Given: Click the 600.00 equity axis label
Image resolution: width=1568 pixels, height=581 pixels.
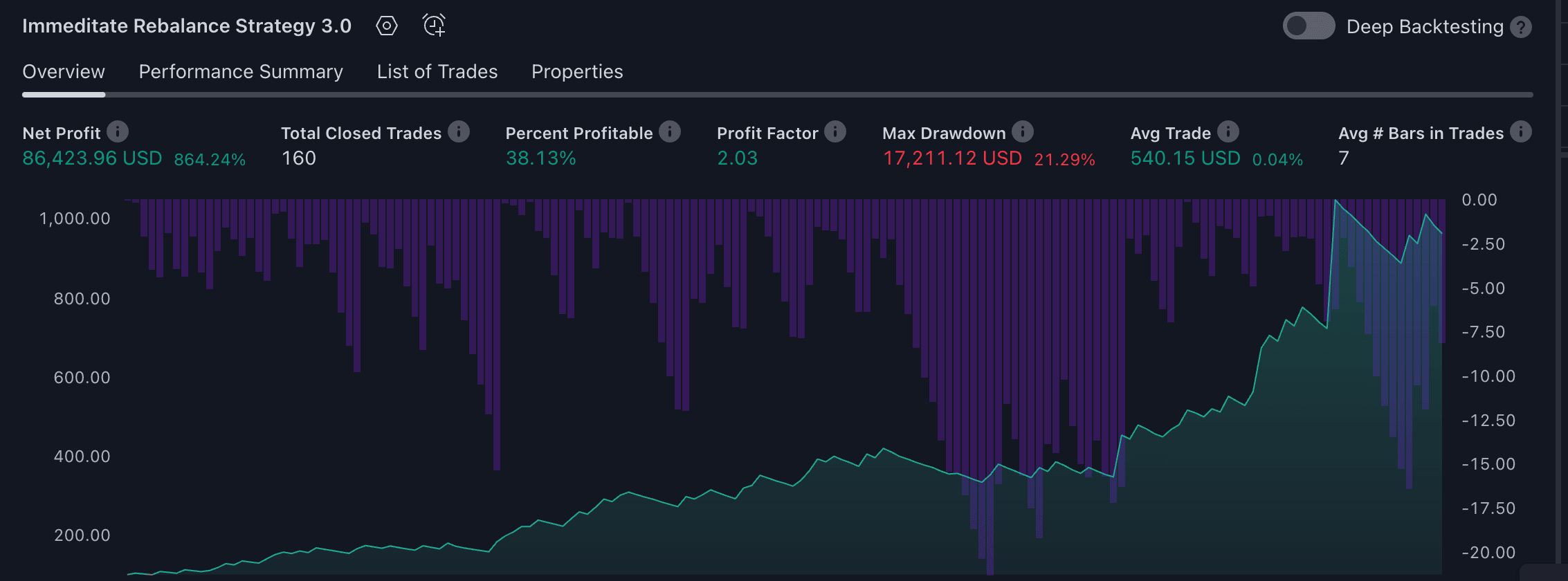Looking at the screenshot, I should pos(82,378).
